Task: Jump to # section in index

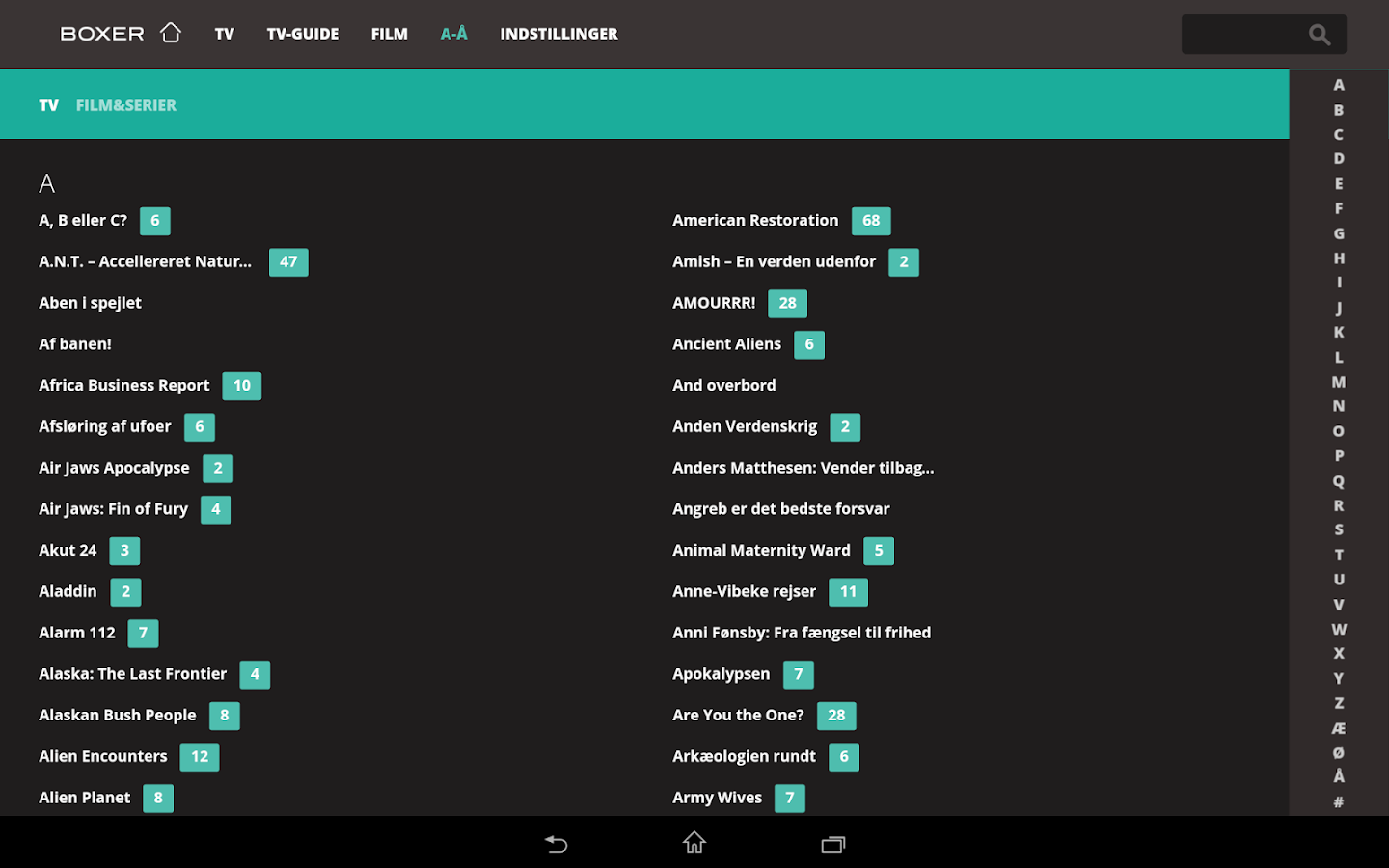Action: 1339,801
